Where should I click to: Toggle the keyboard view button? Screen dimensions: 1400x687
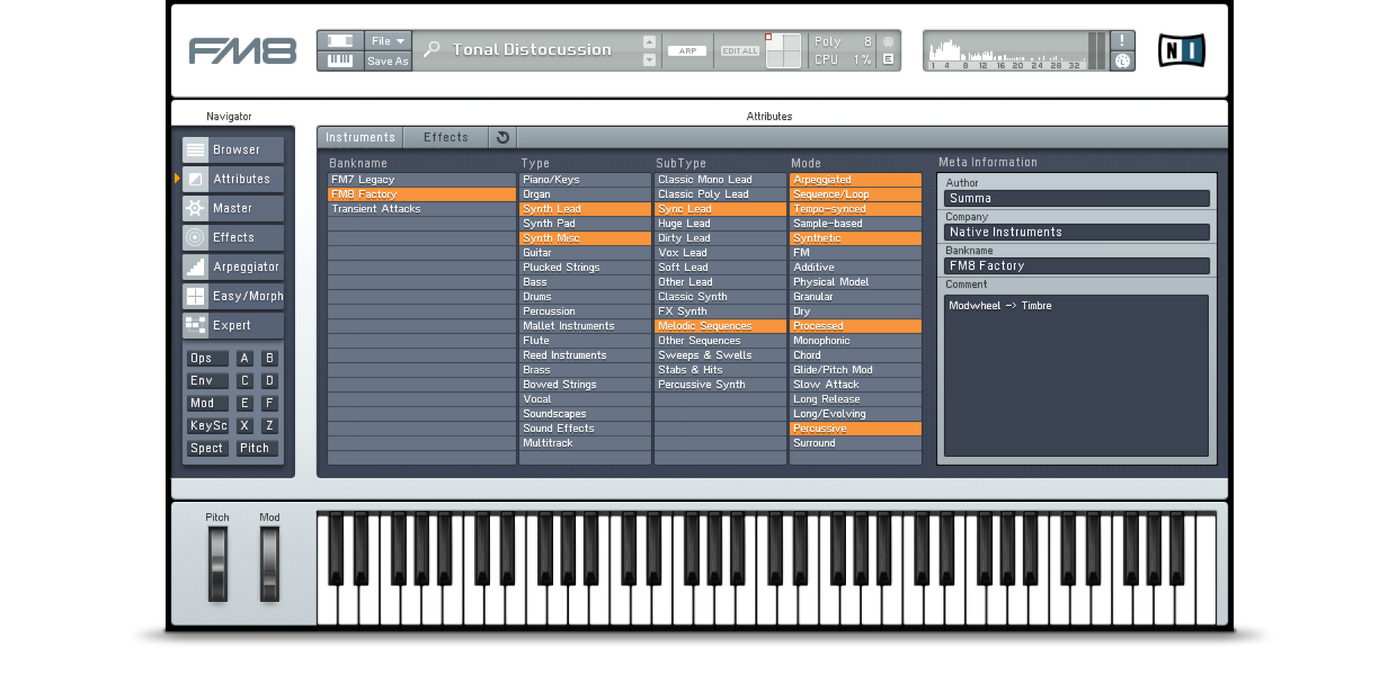340,60
